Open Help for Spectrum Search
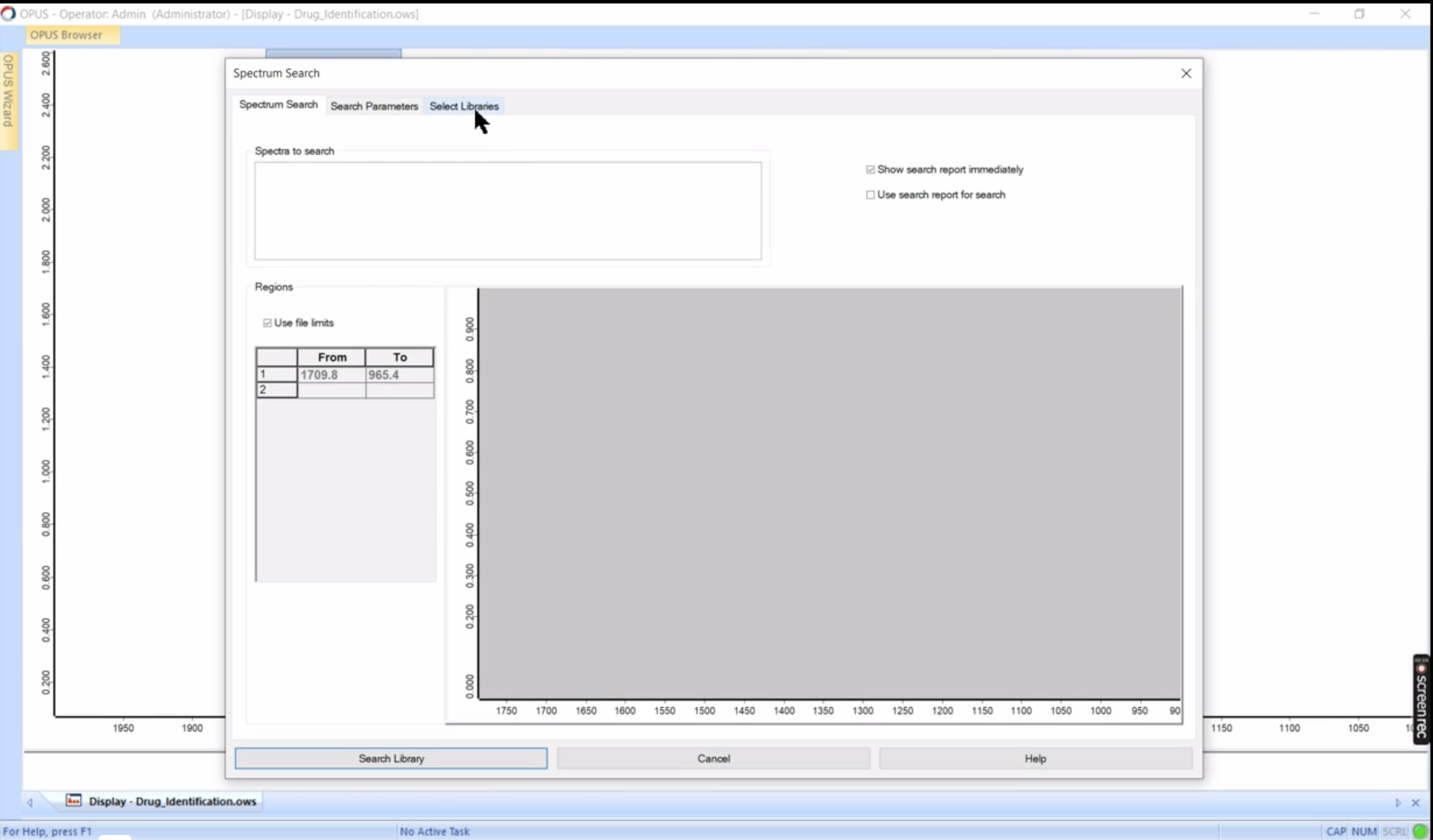 click(1035, 758)
